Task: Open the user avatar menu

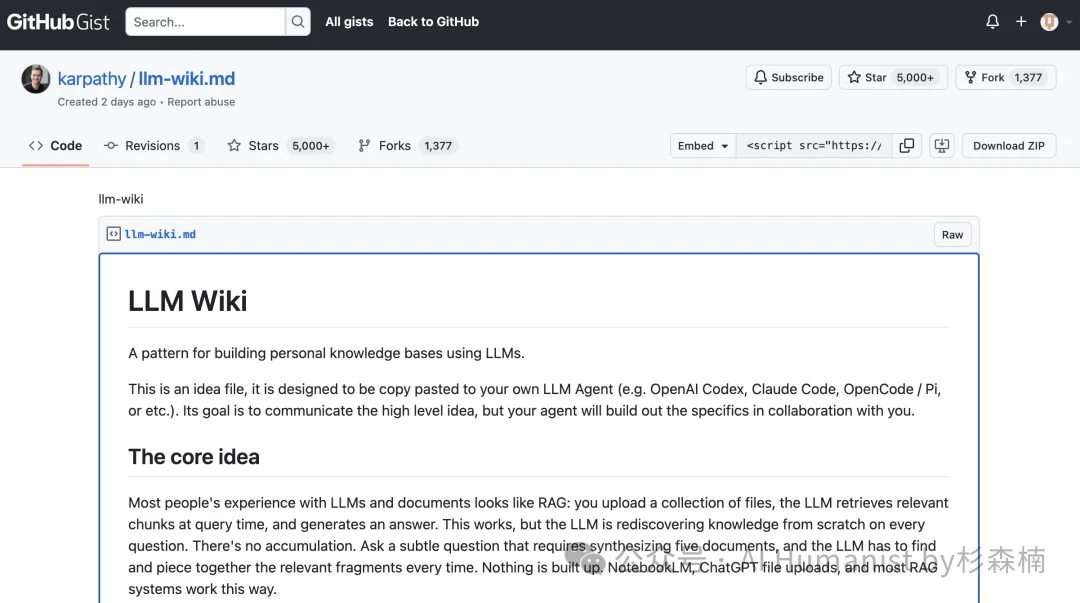Action: pos(1050,21)
